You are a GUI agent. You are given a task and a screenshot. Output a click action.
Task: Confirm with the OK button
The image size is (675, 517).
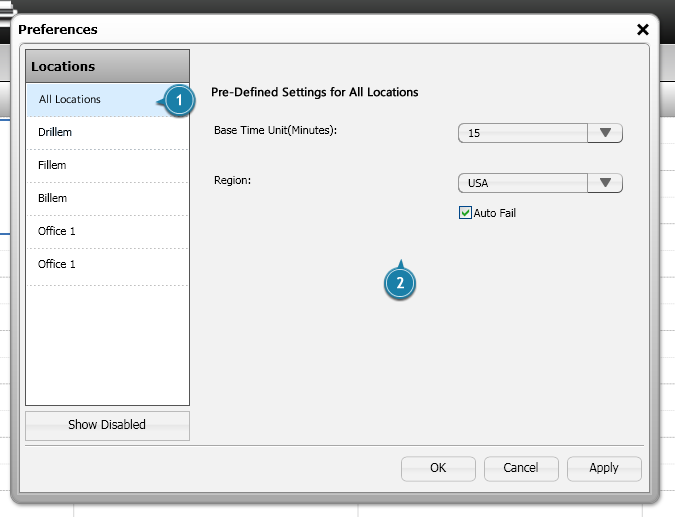438,468
